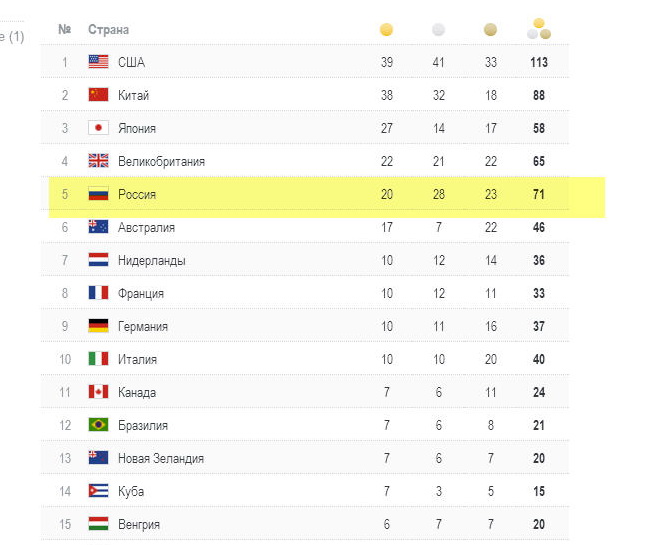
Task: Click the total medals stacked icon
Action: (x=538, y=29)
